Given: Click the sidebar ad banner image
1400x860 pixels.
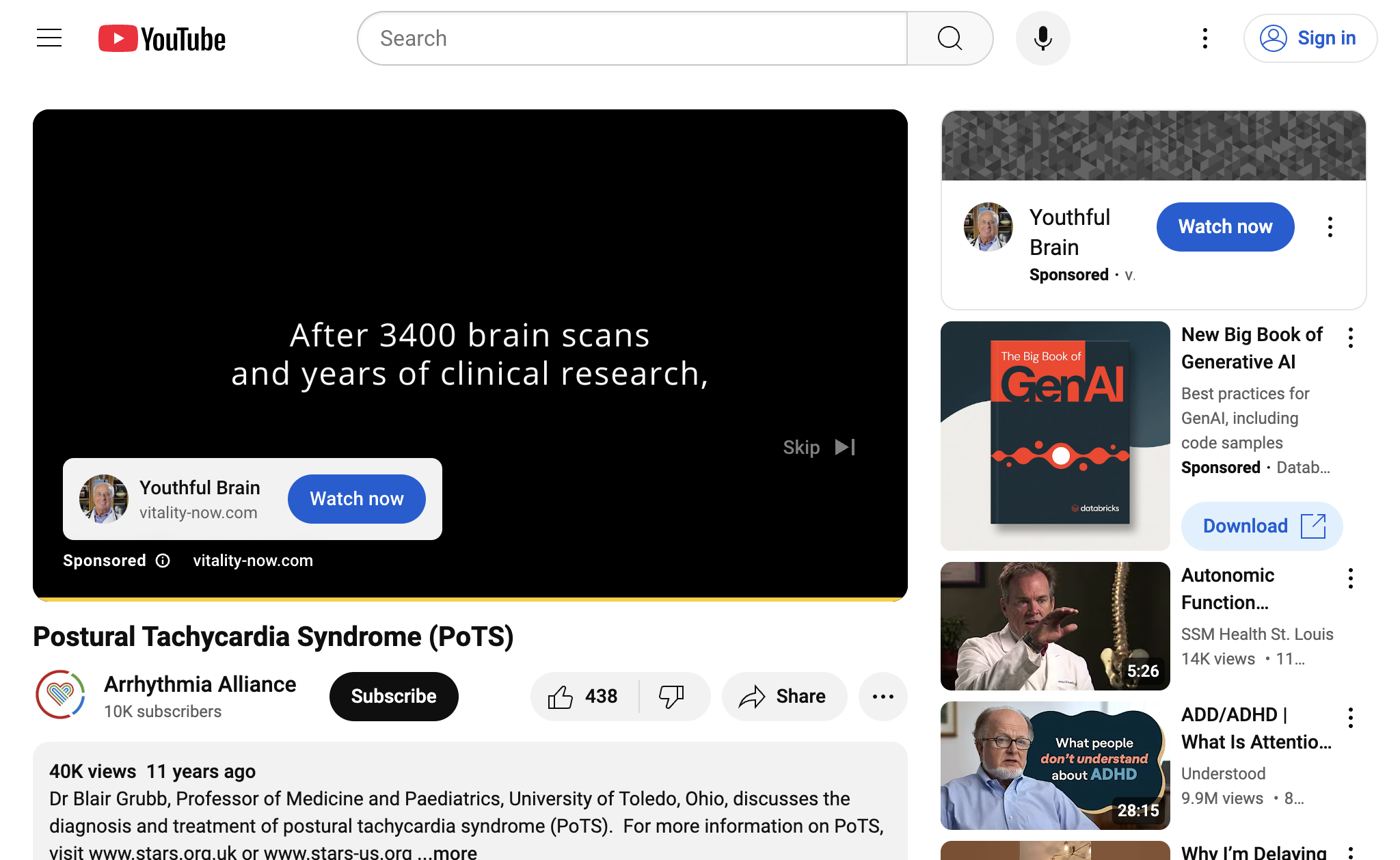Looking at the screenshot, I should coord(1154,146).
